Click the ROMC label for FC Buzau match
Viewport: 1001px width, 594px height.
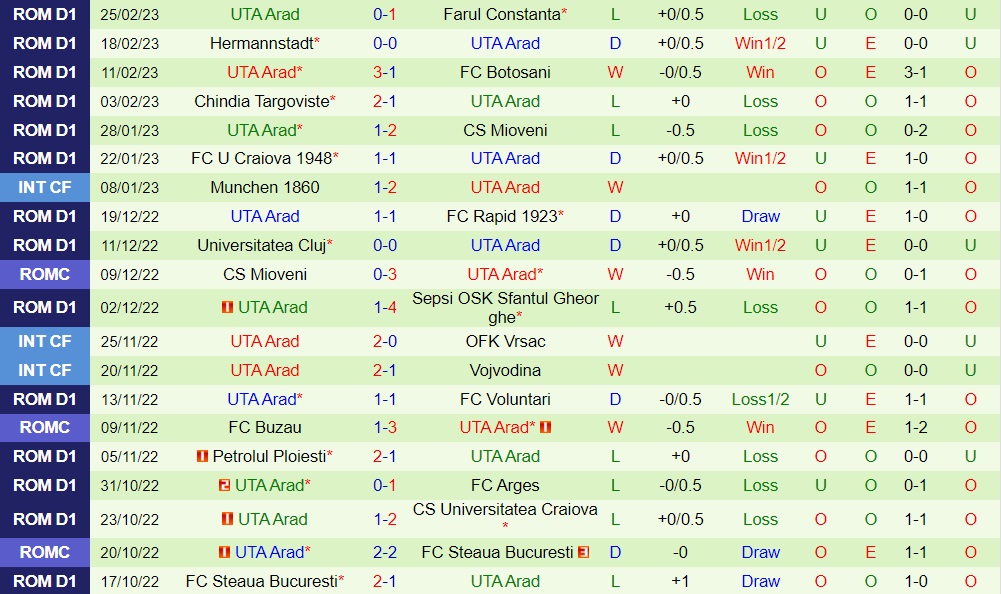[x=45, y=427]
